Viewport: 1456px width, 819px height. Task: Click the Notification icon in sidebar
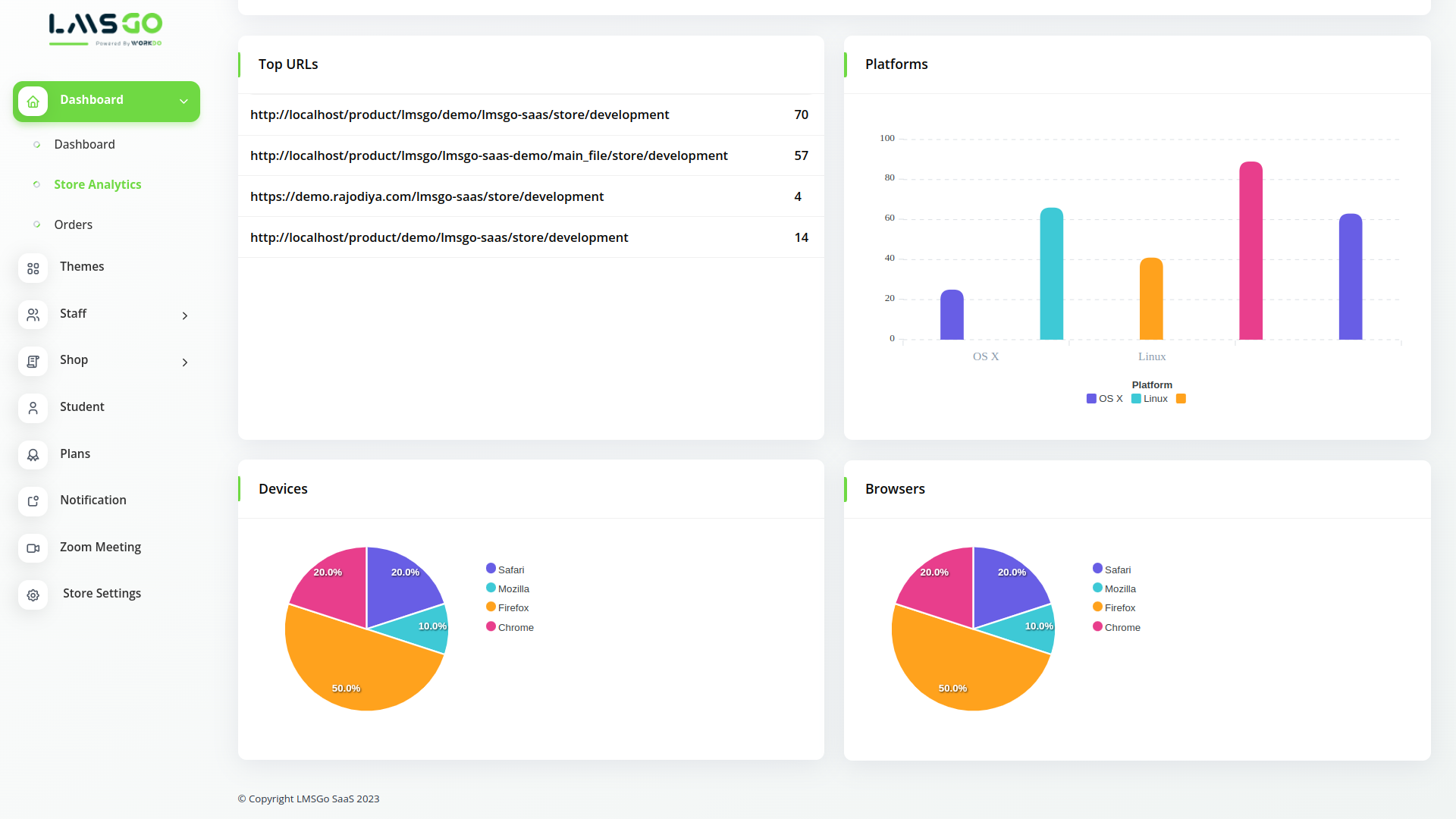click(x=33, y=501)
